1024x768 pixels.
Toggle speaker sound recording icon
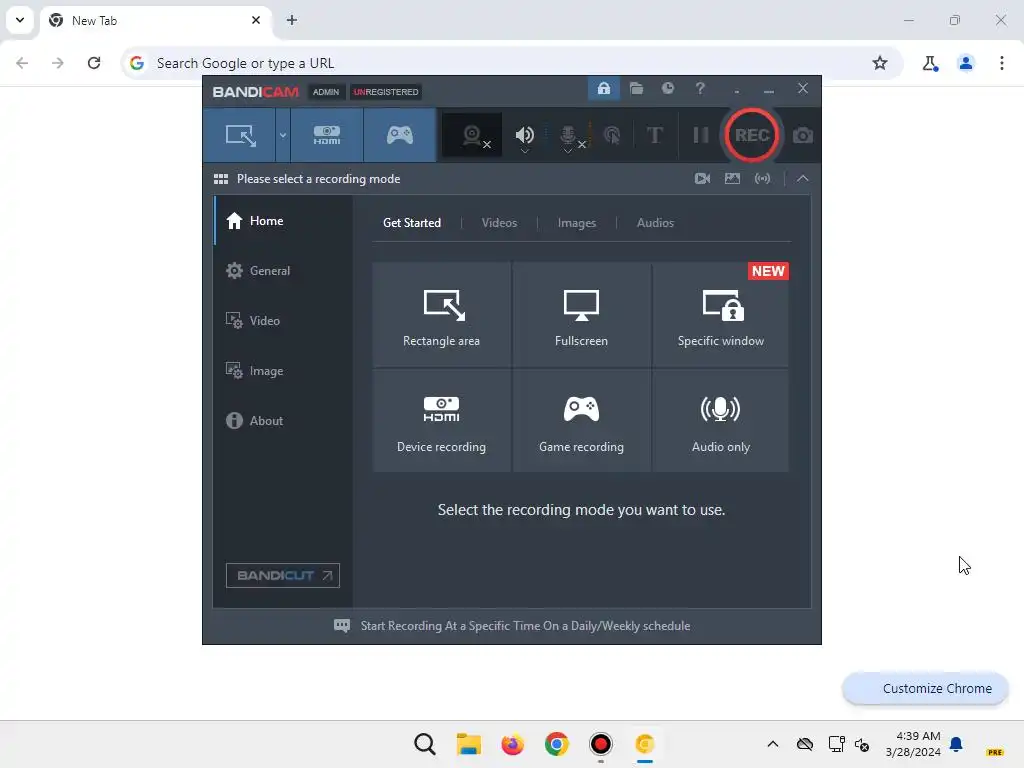pyautogui.click(x=524, y=134)
